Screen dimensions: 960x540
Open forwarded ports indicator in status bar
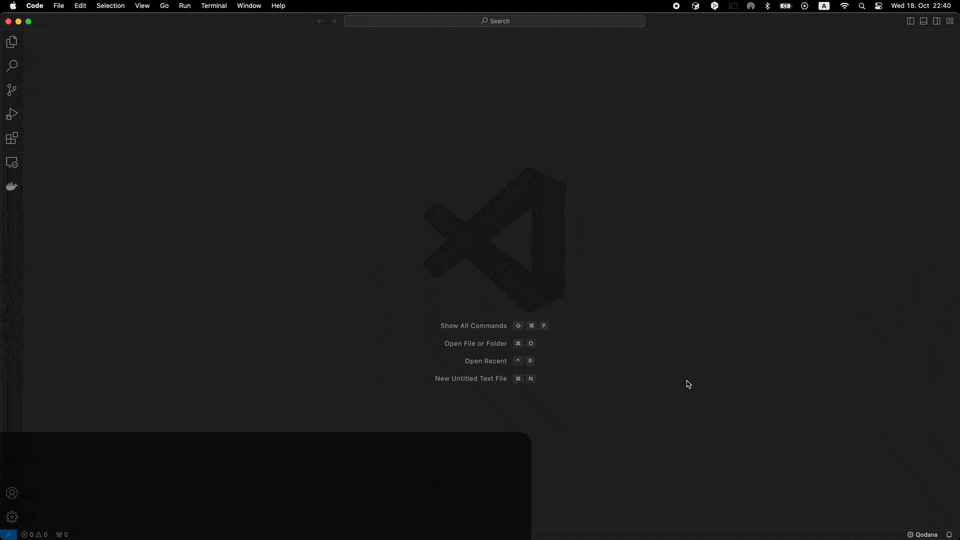pos(62,534)
